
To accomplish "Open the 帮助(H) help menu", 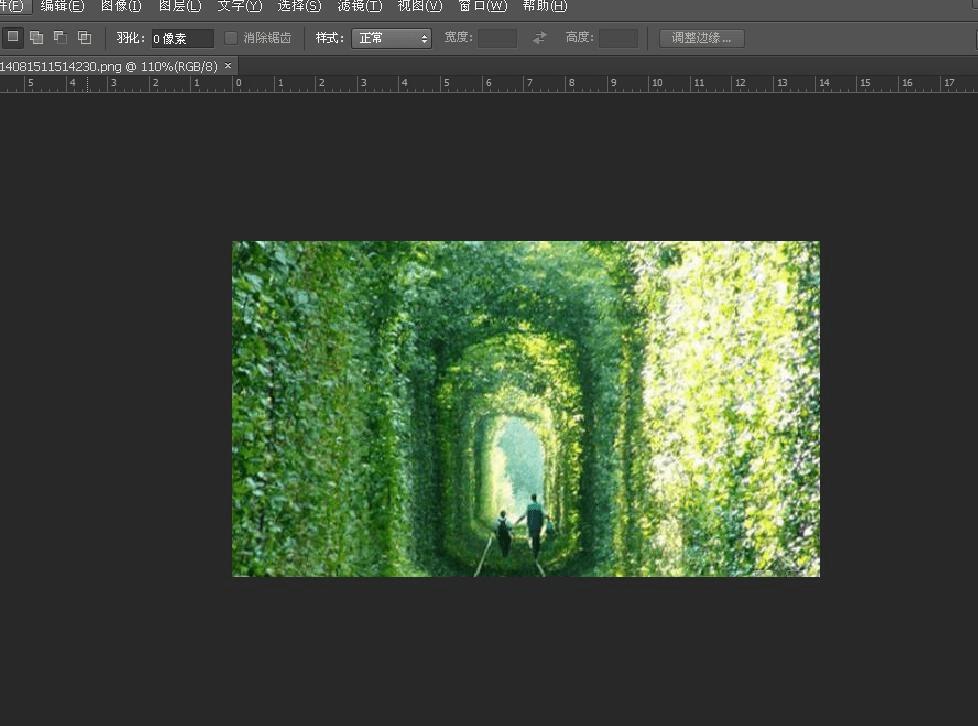I will click(x=544, y=6).
